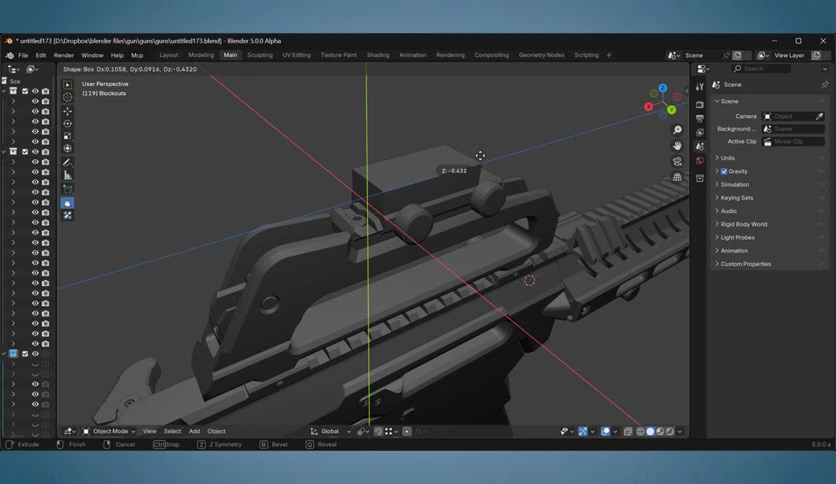Enable material preview shading
The image size is (836, 484).
(x=660, y=431)
